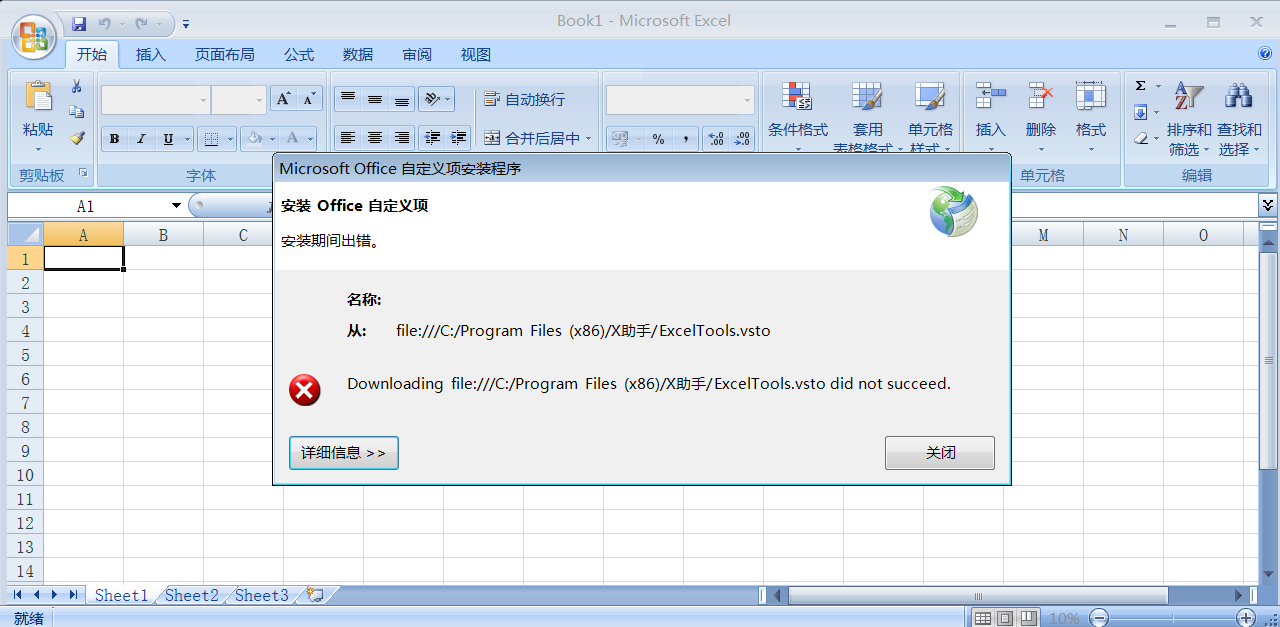Click the AutoSum sigma icon
This screenshot has width=1280, height=627.
coord(1141,86)
